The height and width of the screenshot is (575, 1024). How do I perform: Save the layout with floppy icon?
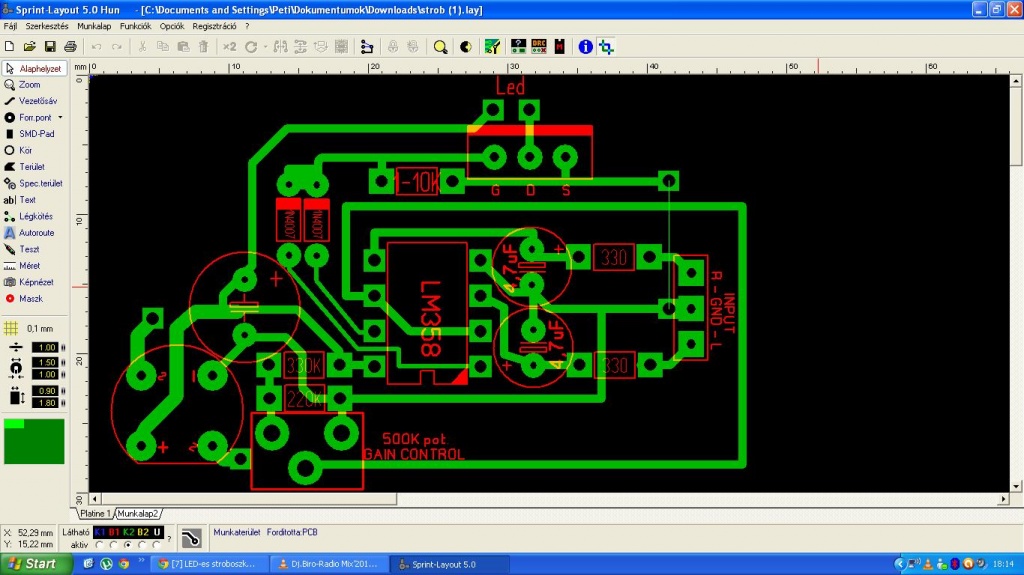(x=50, y=46)
